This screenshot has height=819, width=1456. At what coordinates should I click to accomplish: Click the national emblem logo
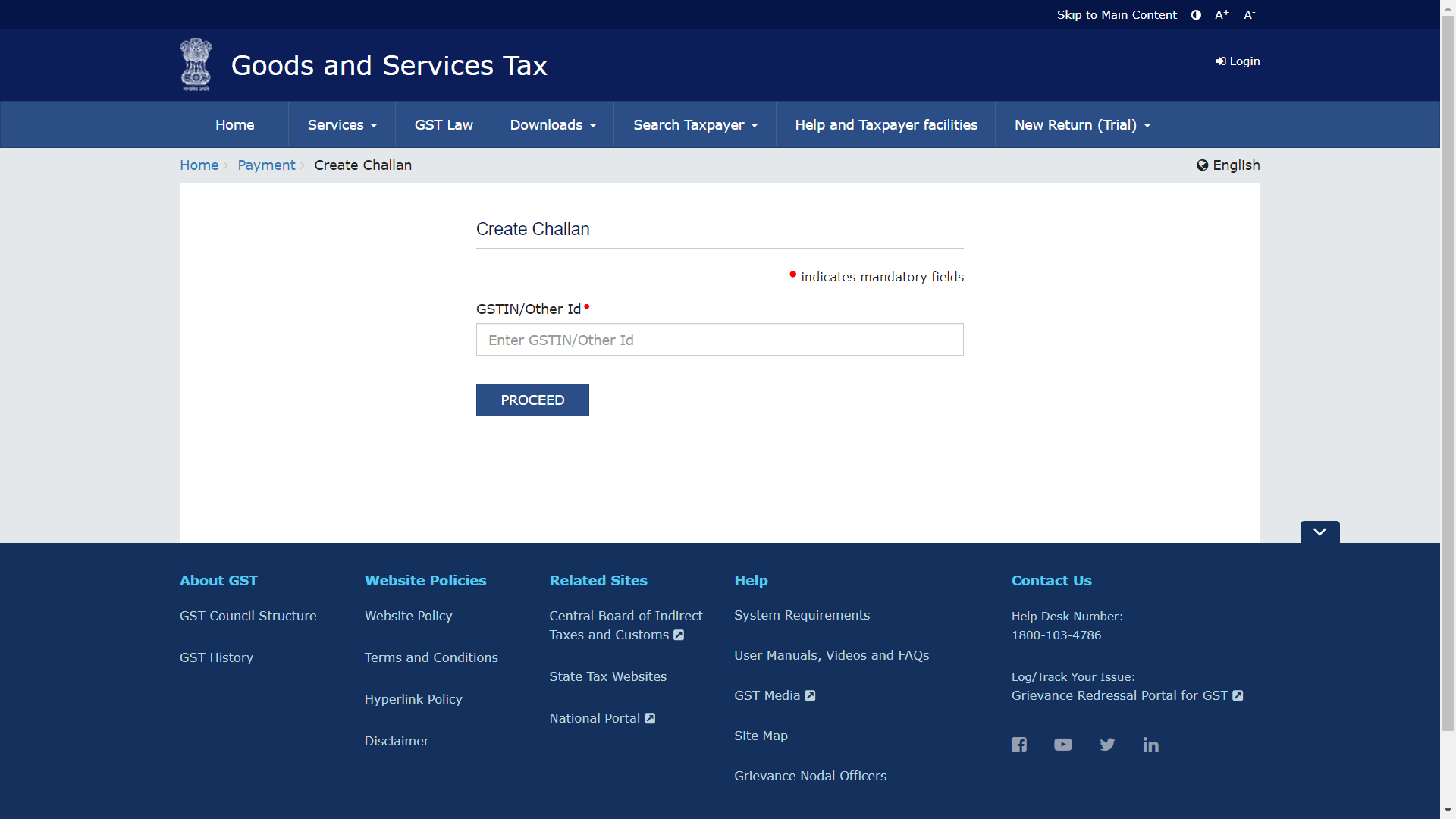click(196, 64)
